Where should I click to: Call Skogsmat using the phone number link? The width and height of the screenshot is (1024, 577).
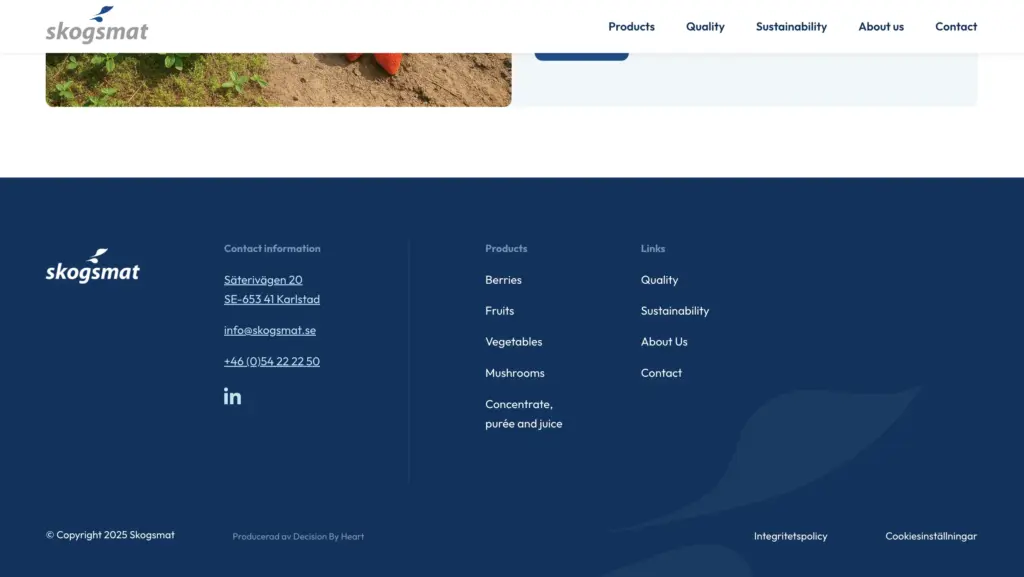coord(271,361)
